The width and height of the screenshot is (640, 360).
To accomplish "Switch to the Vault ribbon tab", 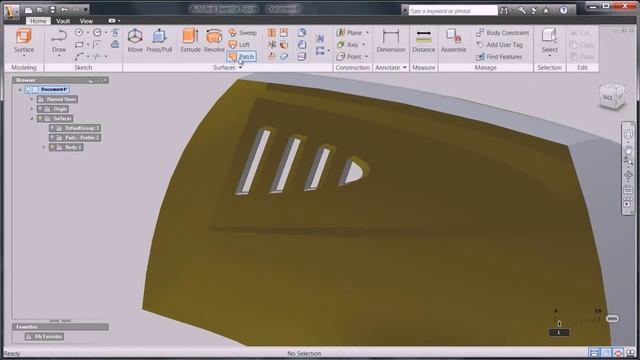I will tap(63, 21).
